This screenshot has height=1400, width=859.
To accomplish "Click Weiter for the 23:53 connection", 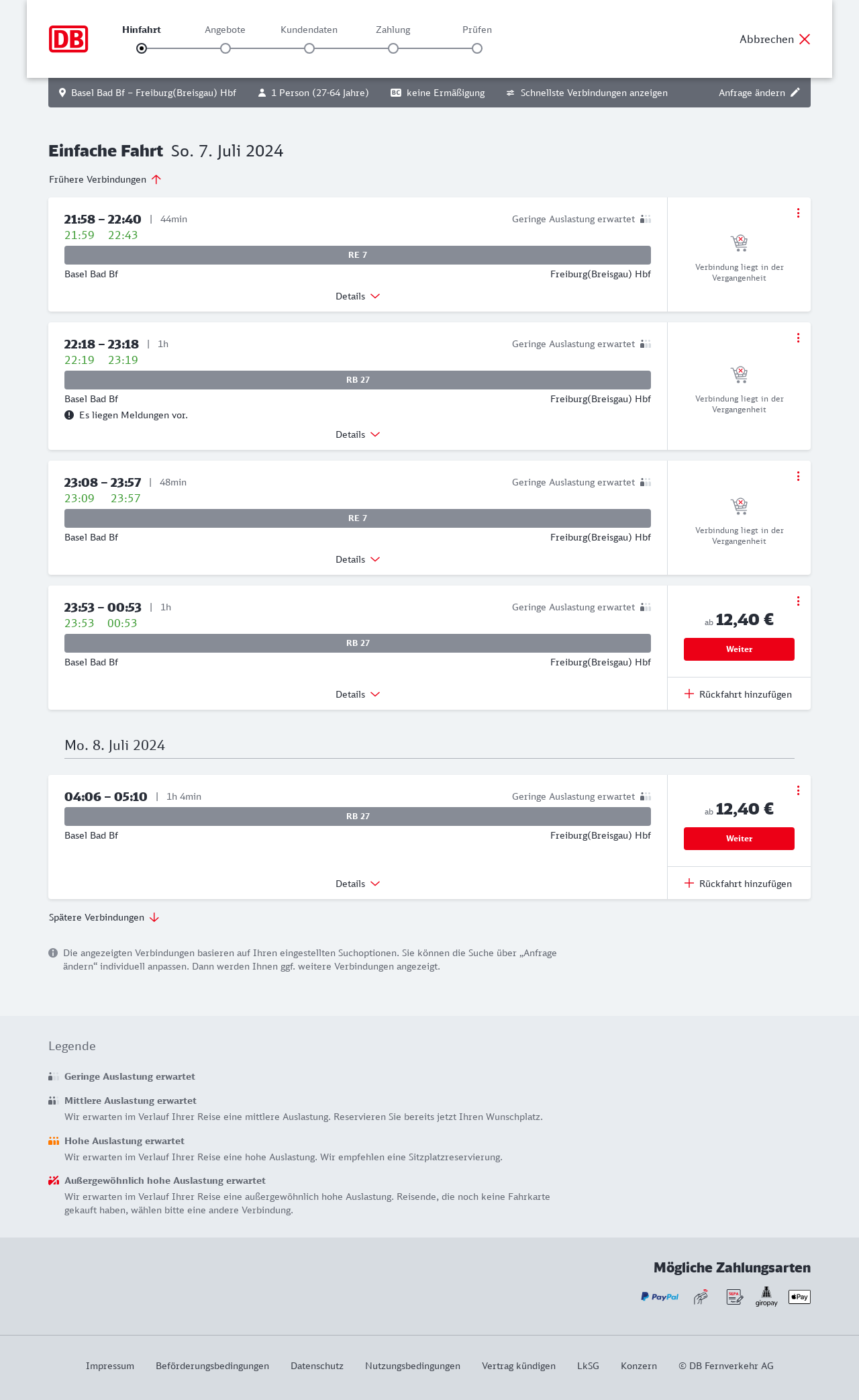I will pos(739,649).
